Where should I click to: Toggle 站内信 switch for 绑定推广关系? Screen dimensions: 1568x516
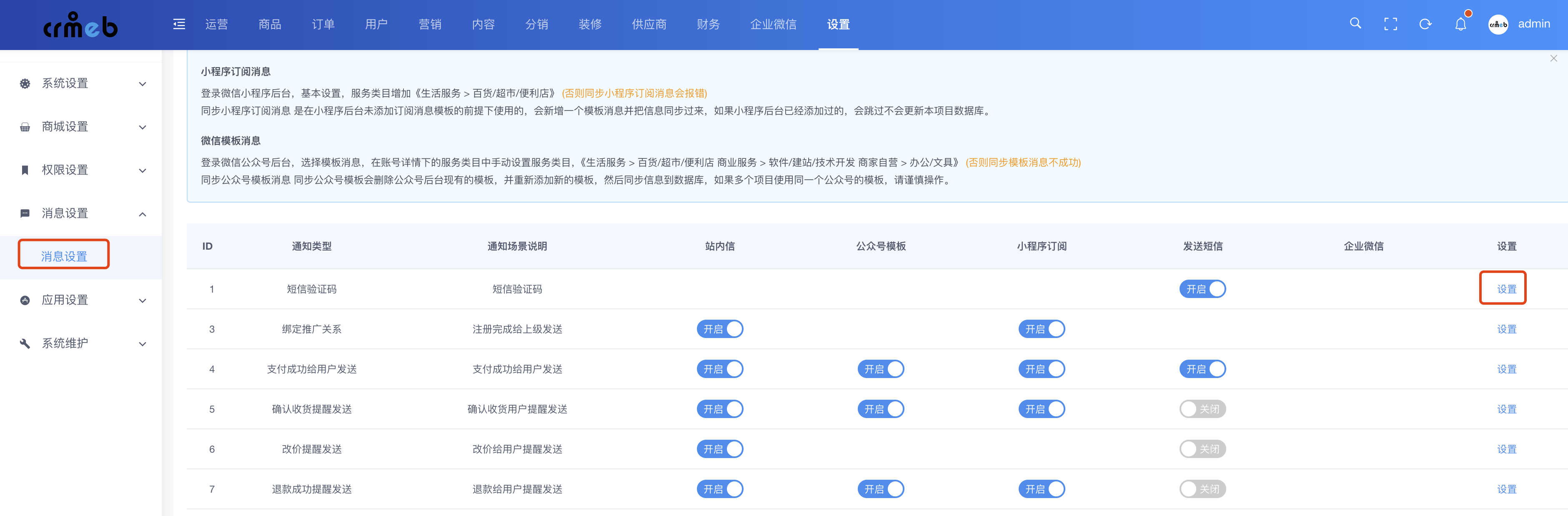719,329
